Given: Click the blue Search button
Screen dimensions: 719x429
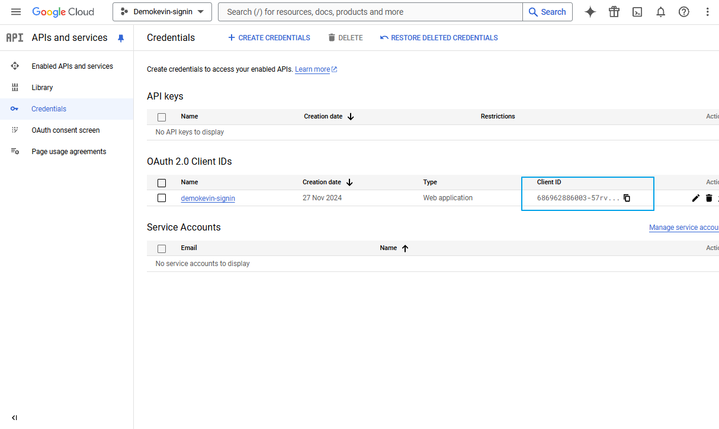Looking at the screenshot, I should (x=548, y=12).
